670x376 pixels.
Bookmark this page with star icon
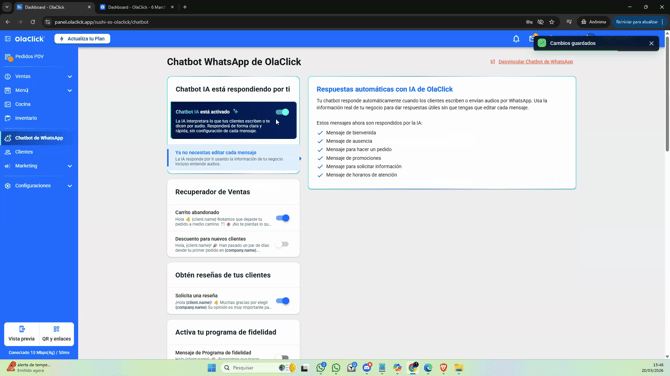(x=552, y=22)
